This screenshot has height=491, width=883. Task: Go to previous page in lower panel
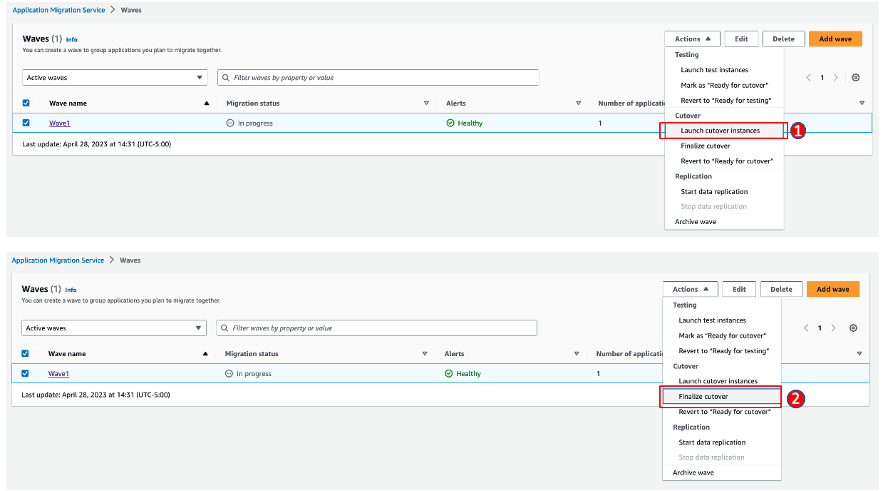pyautogui.click(x=806, y=328)
